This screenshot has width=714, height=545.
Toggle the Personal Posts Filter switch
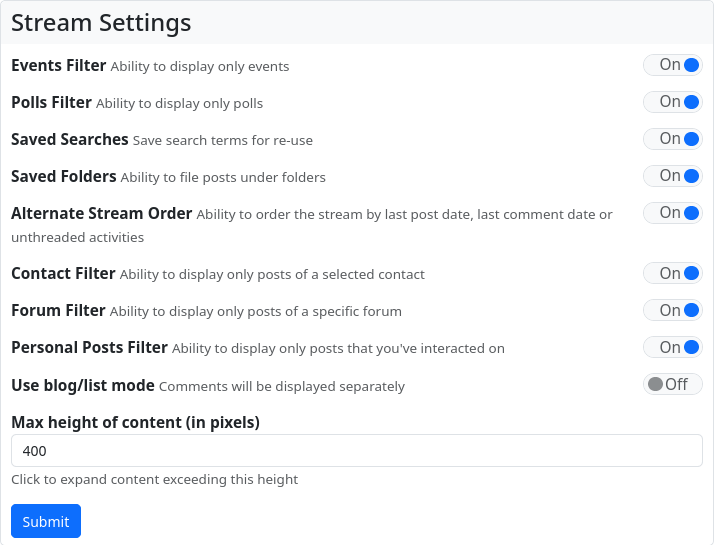(x=672, y=348)
